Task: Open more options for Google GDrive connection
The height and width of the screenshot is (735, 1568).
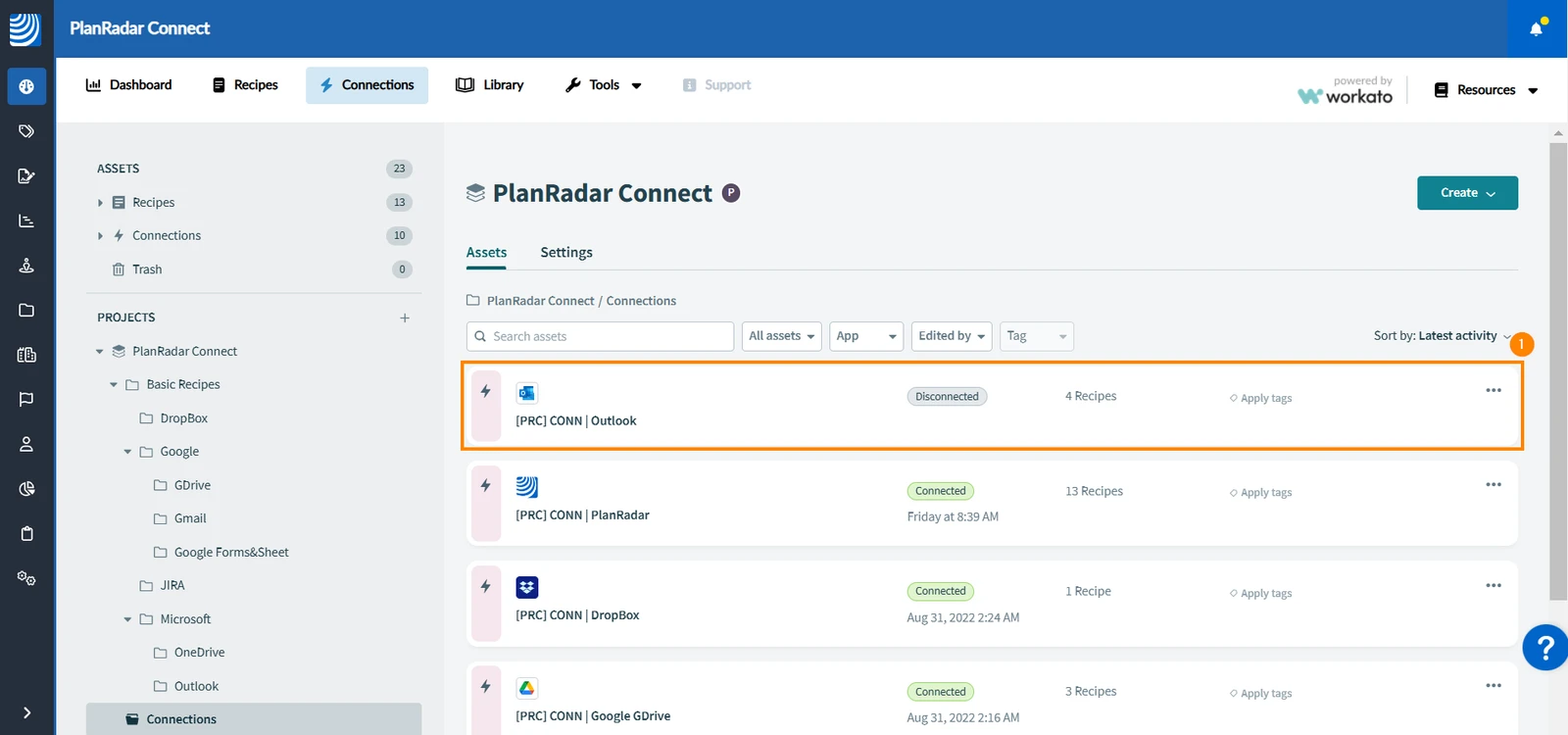Action: pyautogui.click(x=1494, y=685)
